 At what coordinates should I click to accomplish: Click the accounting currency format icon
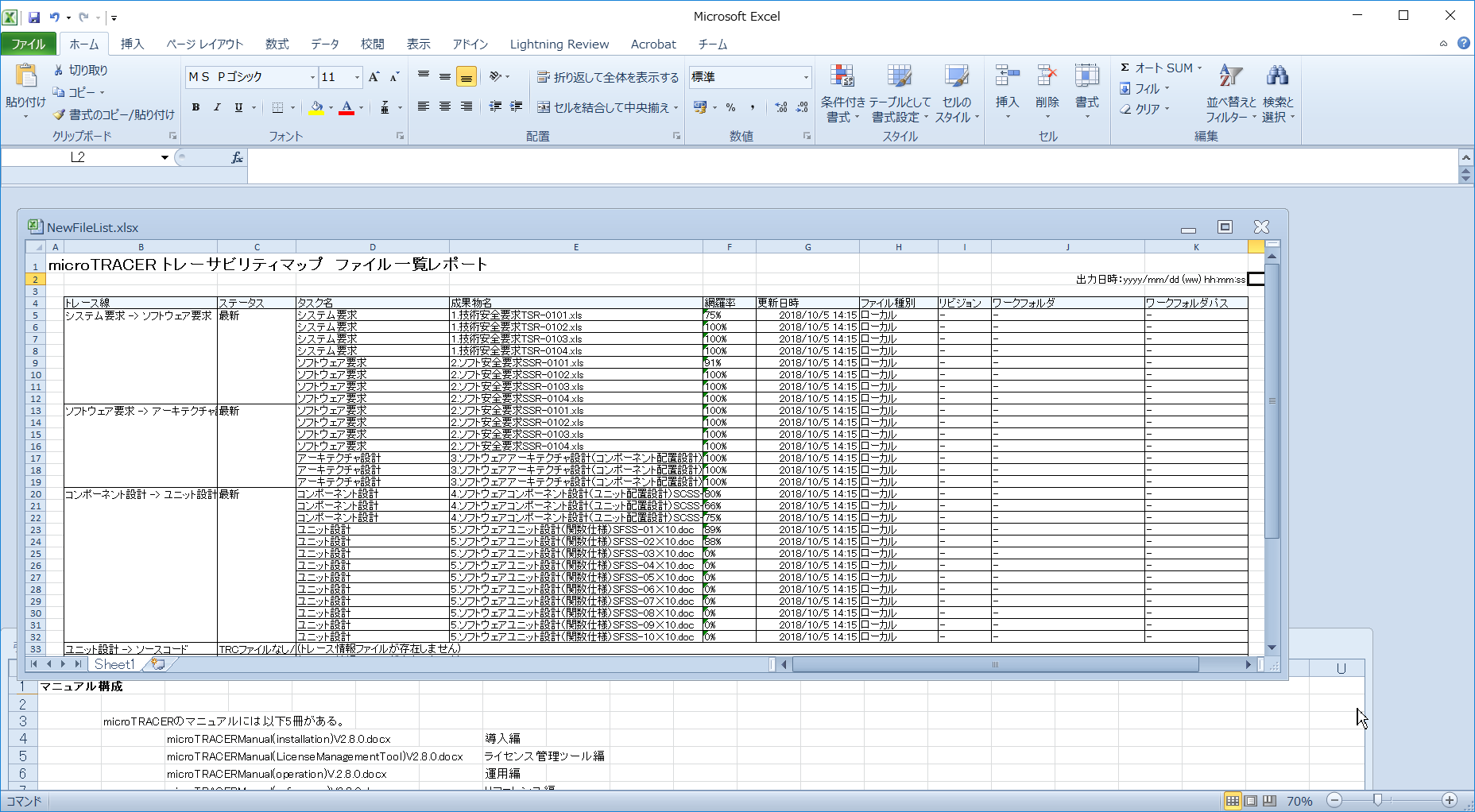(700, 107)
